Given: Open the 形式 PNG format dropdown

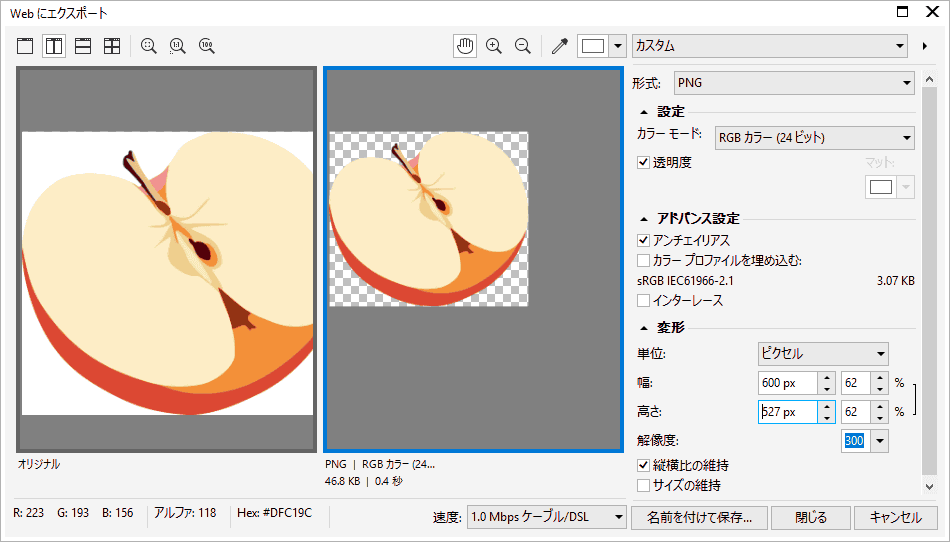Looking at the screenshot, I should (794, 83).
